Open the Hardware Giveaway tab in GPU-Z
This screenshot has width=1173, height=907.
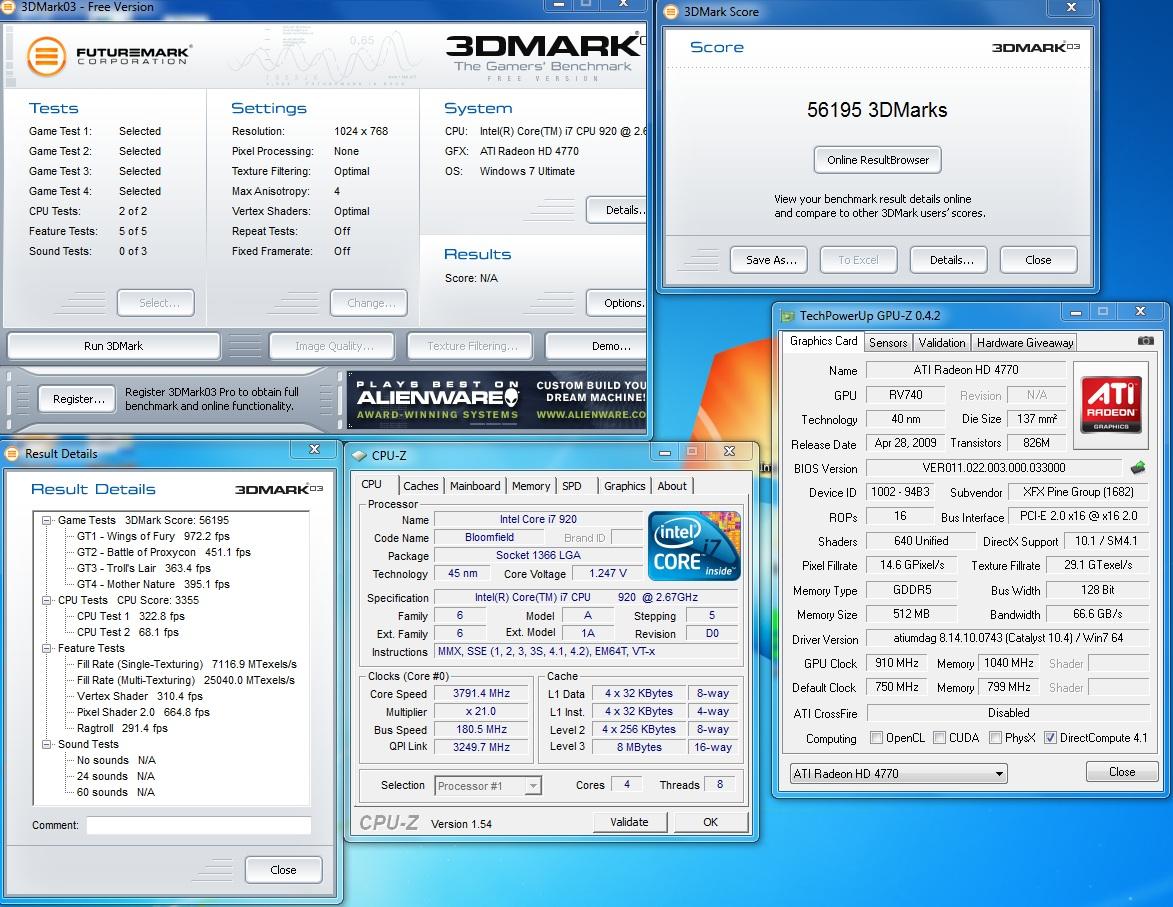click(1025, 343)
